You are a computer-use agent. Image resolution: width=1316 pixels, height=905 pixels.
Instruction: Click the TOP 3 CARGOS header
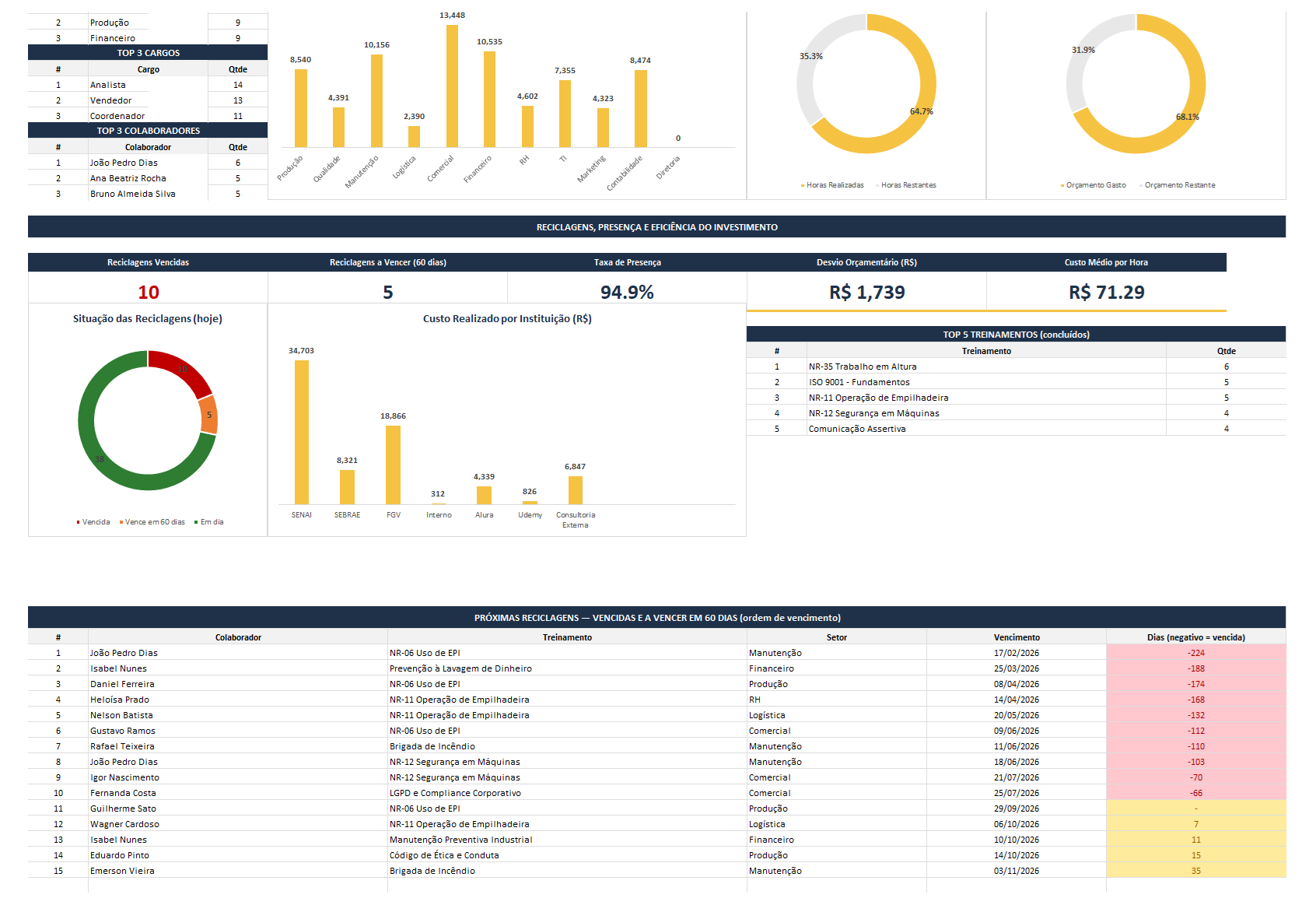click(148, 53)
